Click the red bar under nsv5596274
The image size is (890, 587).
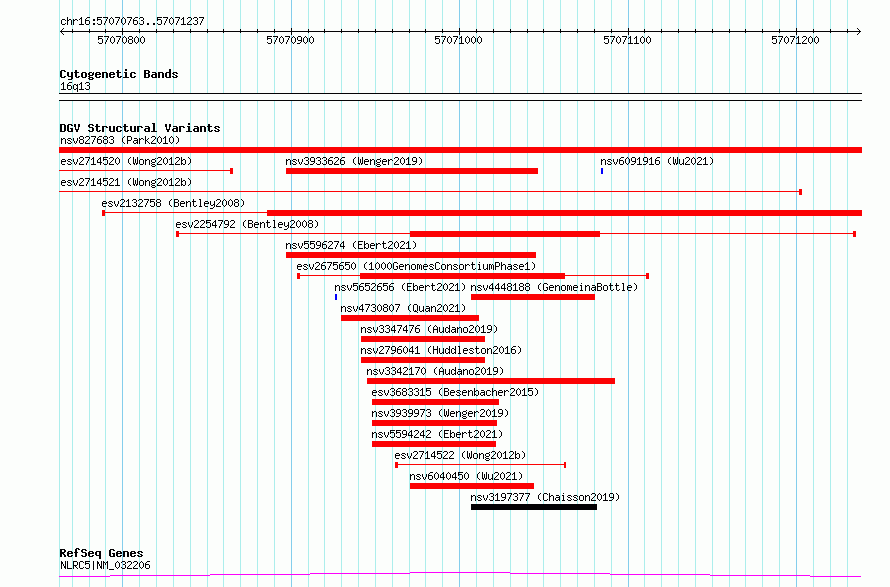(410, 255)
